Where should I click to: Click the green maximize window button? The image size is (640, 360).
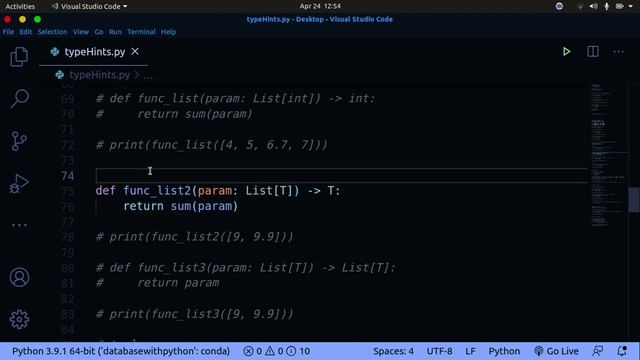(x=37, y=19)
